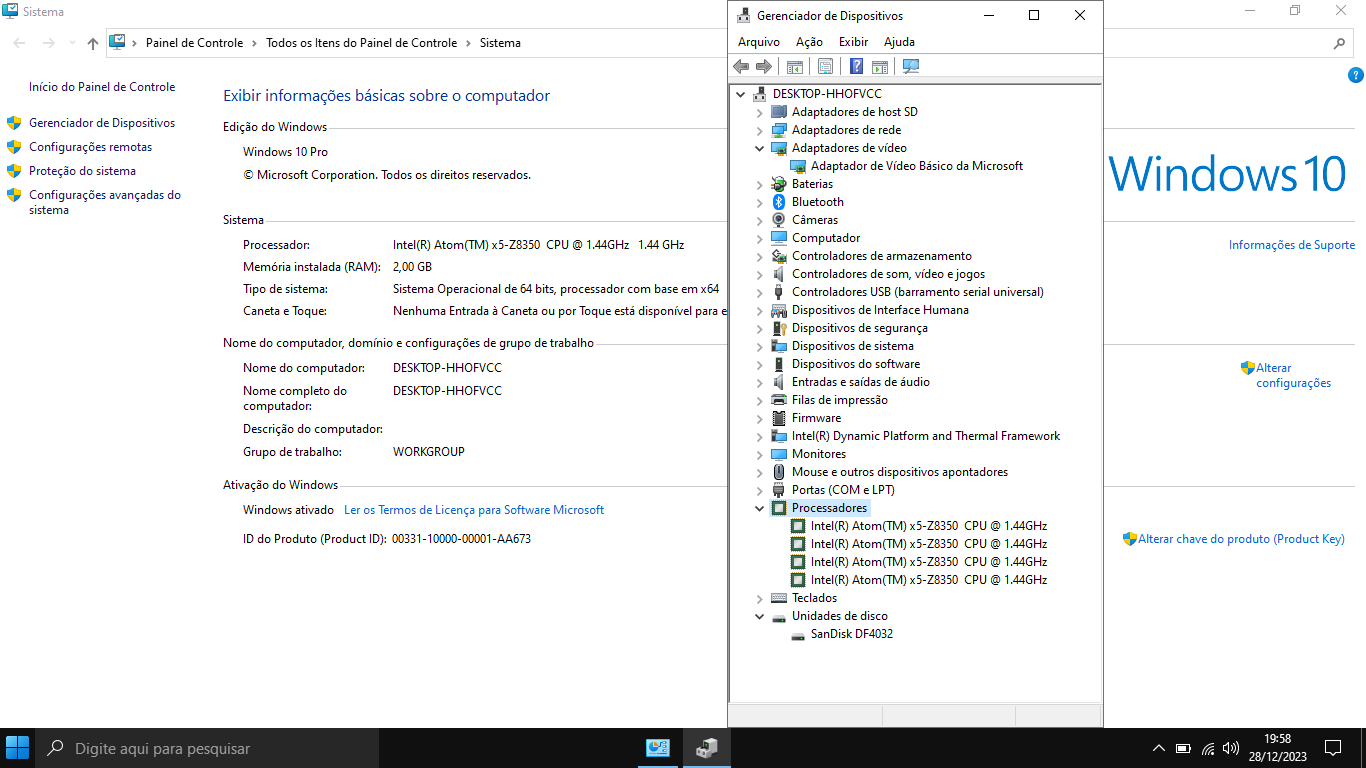This screenshot has height=768, width=1366.
Task: Click the Control Panel taskbar icon
Action: point(658,747)
